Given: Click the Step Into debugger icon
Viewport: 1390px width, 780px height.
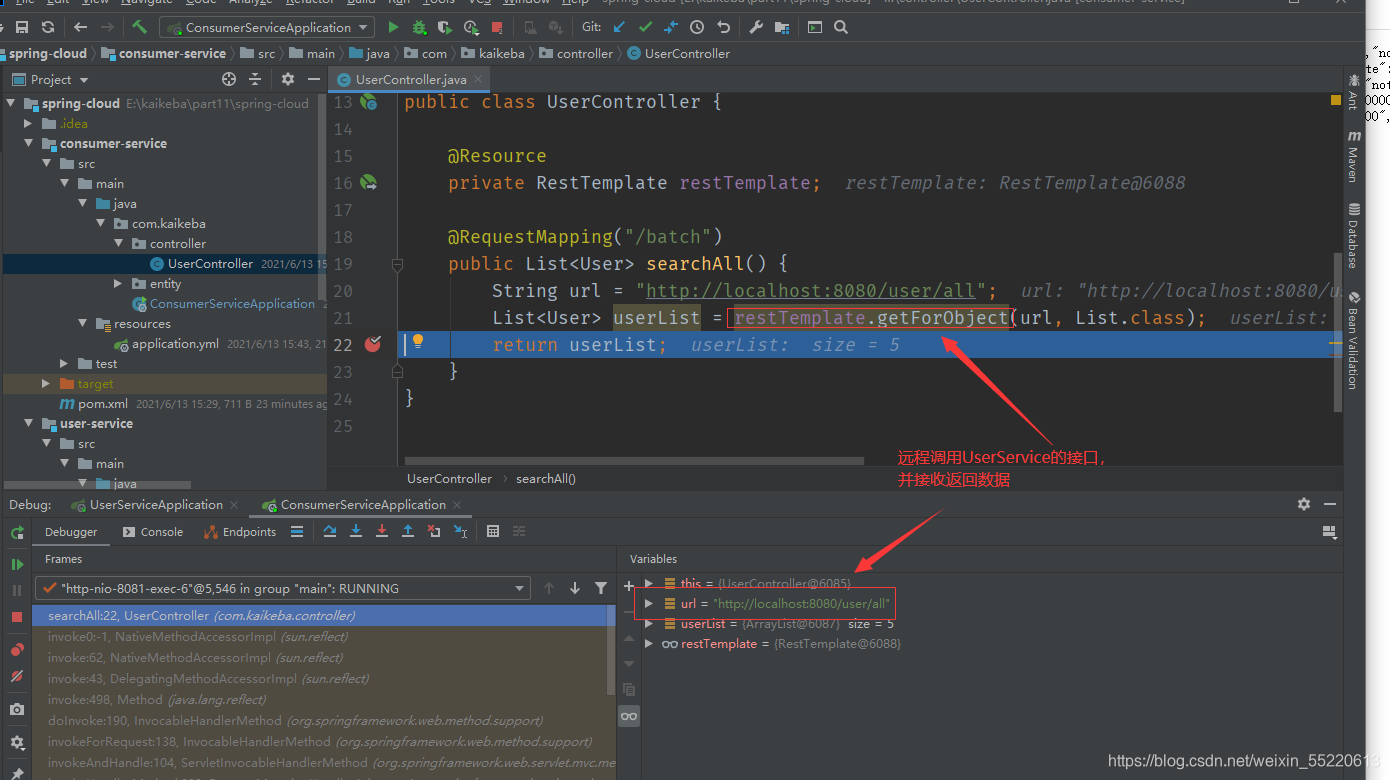Looking at the screenshot, I should 356,531.
